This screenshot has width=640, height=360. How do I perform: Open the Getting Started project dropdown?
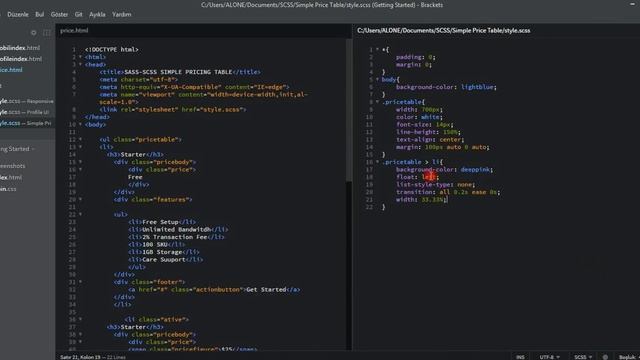click(x=17, y=149)
